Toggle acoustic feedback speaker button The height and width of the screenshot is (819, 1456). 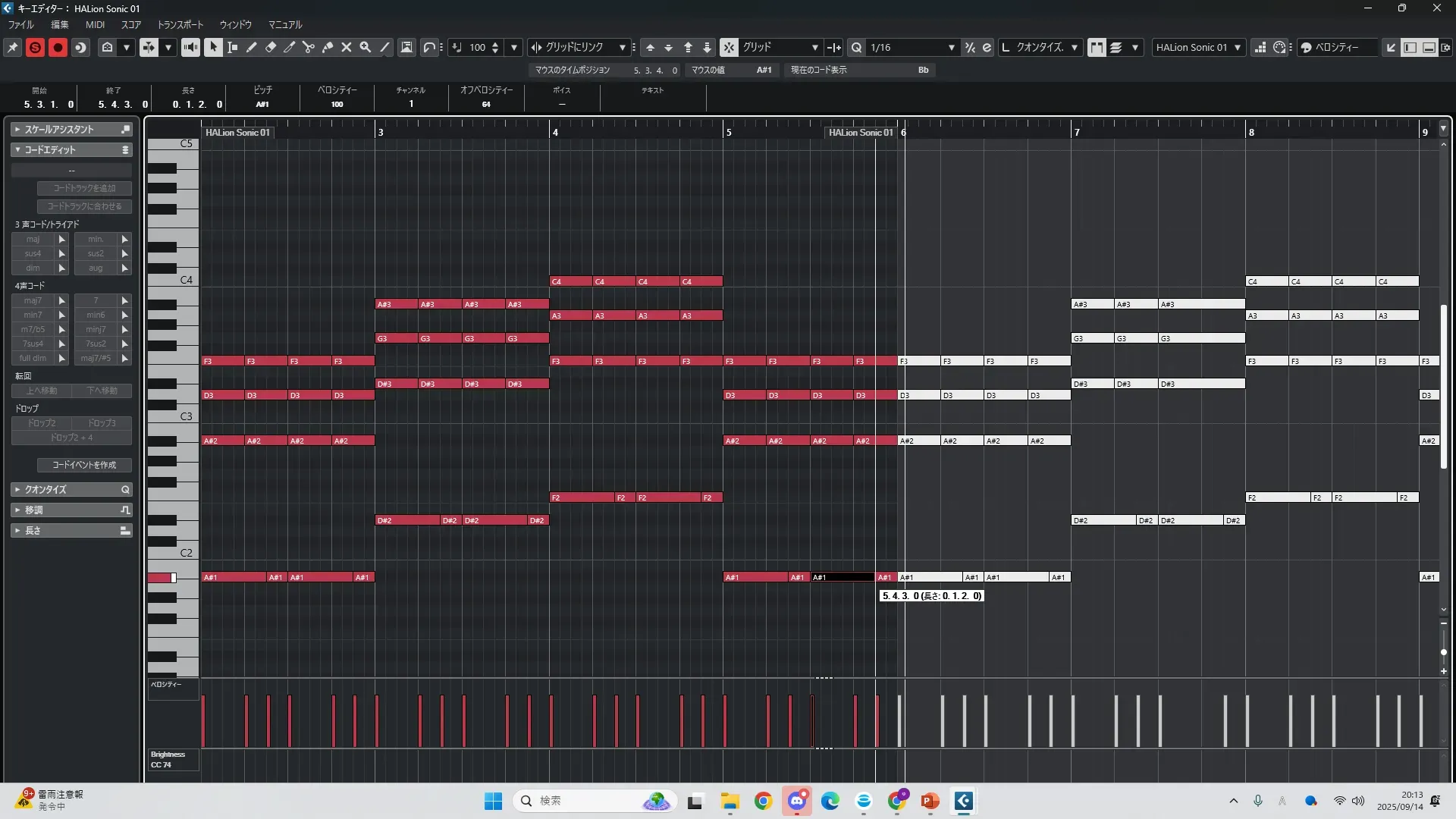pyautogui.click(x=190, y=47)
